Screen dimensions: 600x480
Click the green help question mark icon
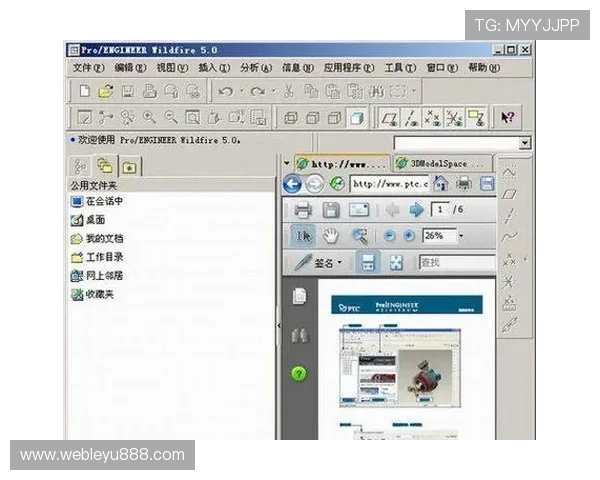click(x=299, y=374)
